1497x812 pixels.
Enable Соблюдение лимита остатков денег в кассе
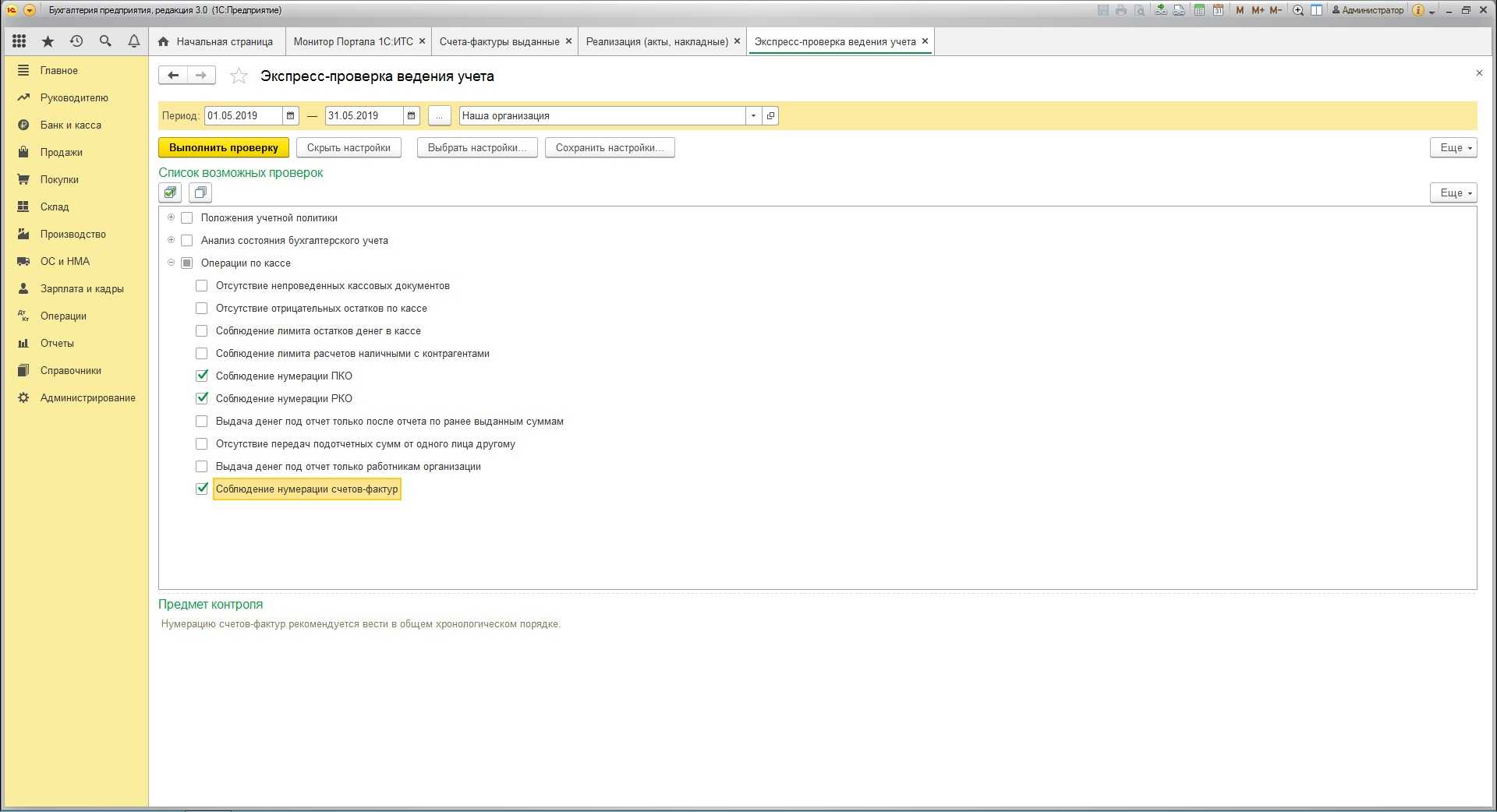coord(202,331)
